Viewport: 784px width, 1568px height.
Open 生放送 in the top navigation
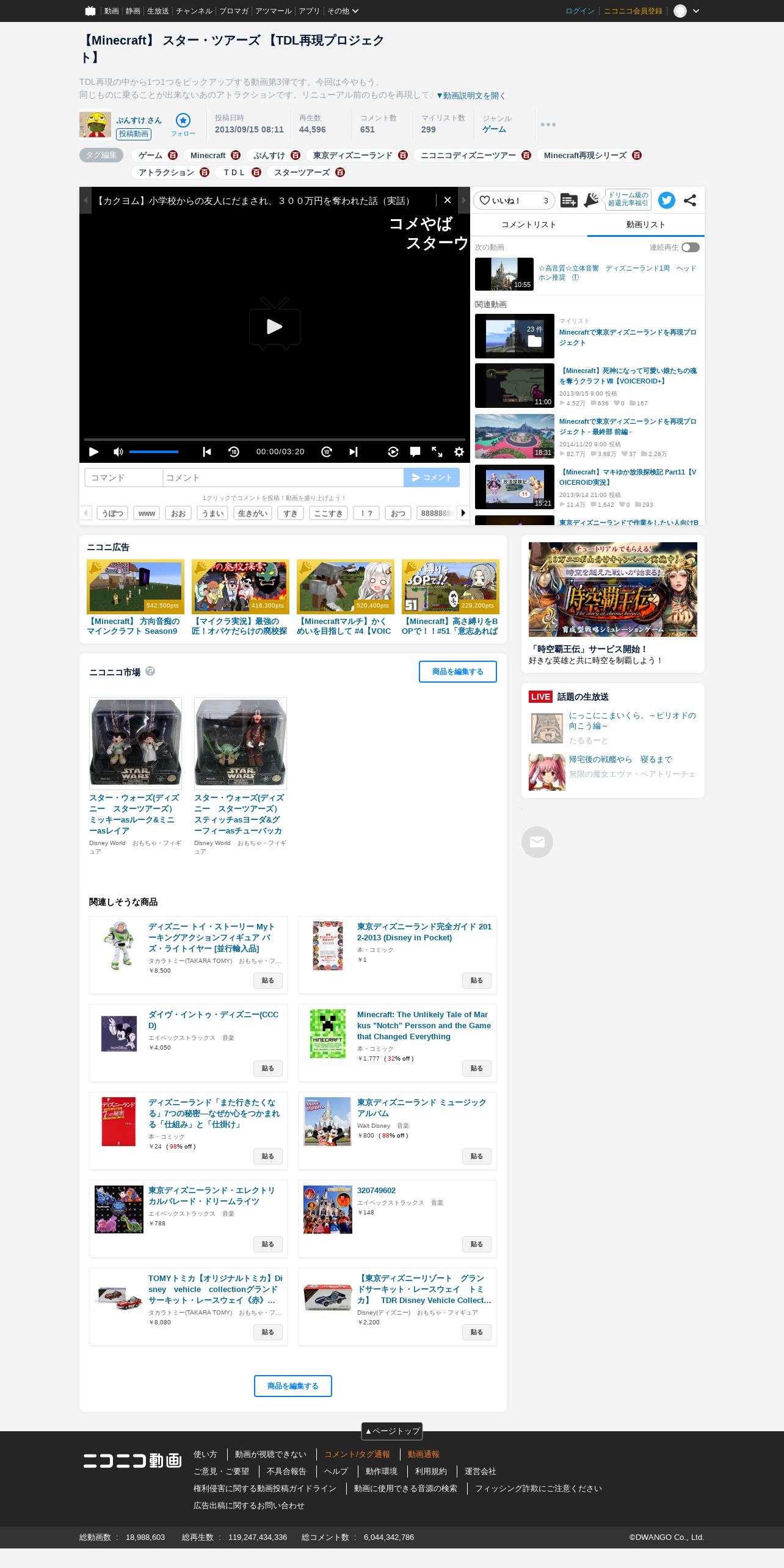(158, 11)
